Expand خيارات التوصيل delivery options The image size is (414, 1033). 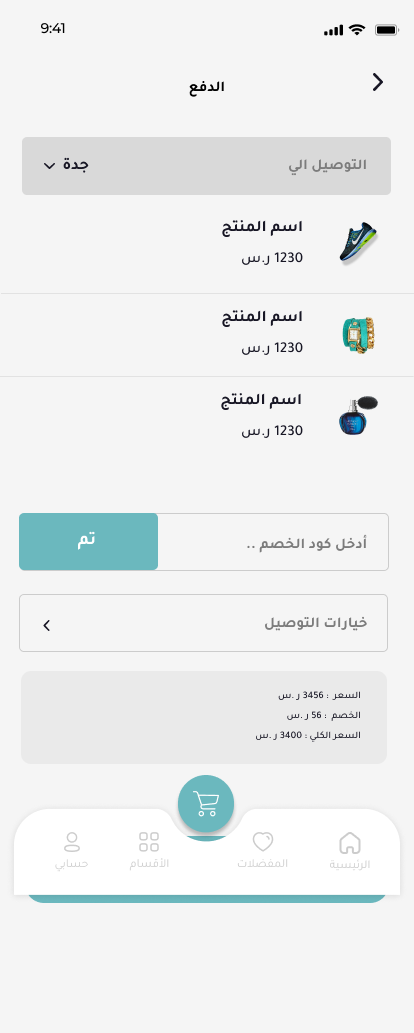pos(204,623)
